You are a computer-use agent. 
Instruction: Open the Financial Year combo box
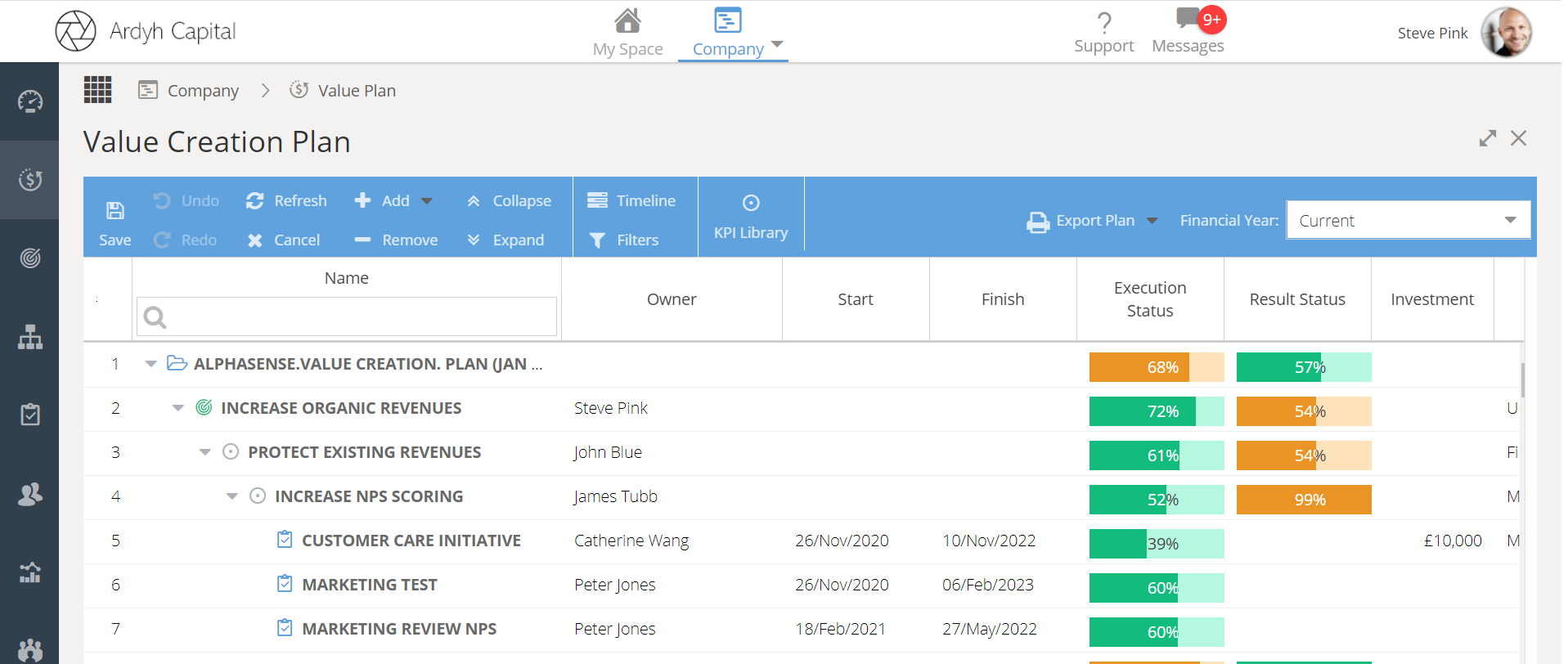(x=1409, y=220)
